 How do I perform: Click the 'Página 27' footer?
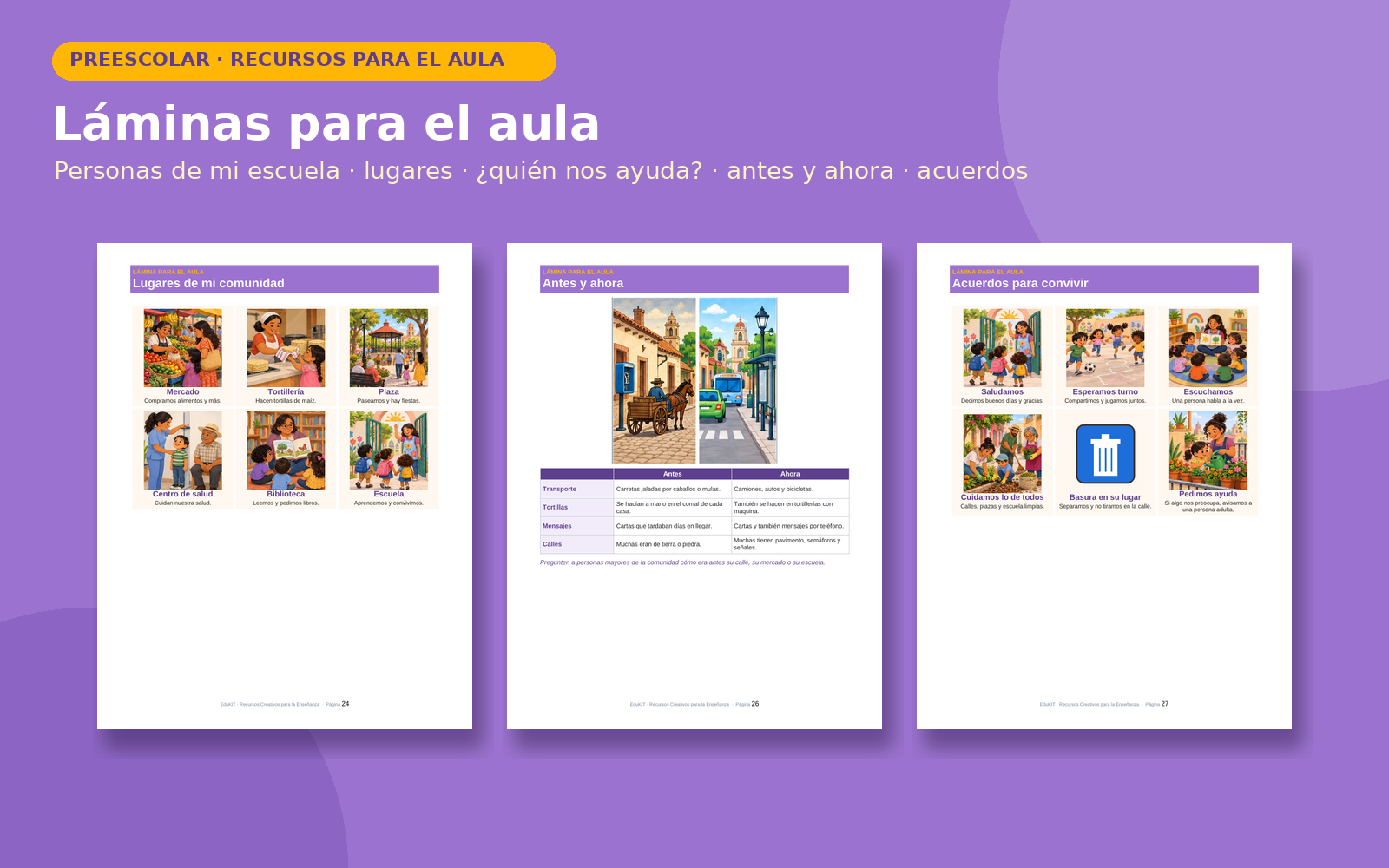pyautogui.click(x=1157, y=704)
